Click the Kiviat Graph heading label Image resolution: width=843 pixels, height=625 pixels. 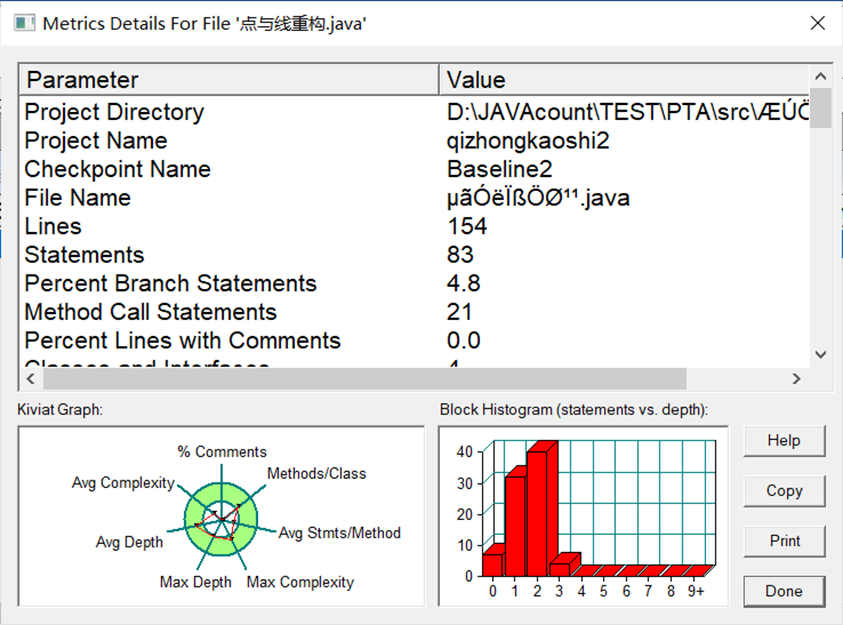click(x=60, y=410)
